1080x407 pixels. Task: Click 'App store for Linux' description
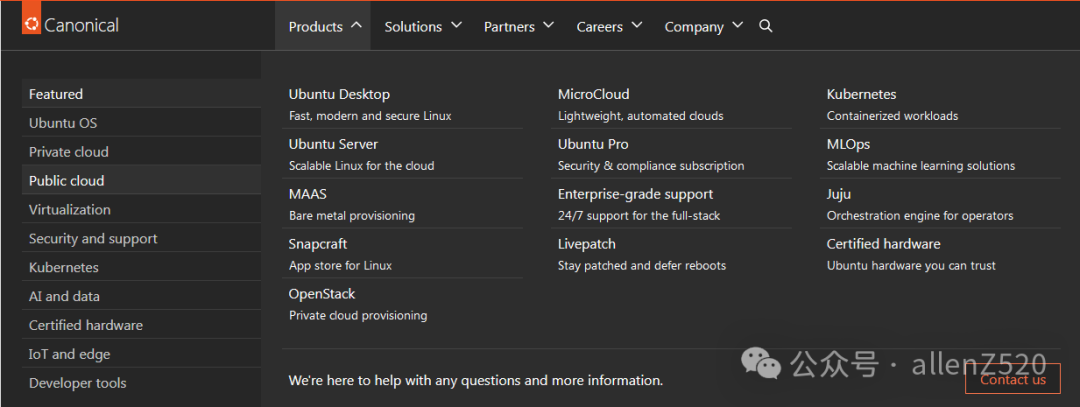[340, 266]
